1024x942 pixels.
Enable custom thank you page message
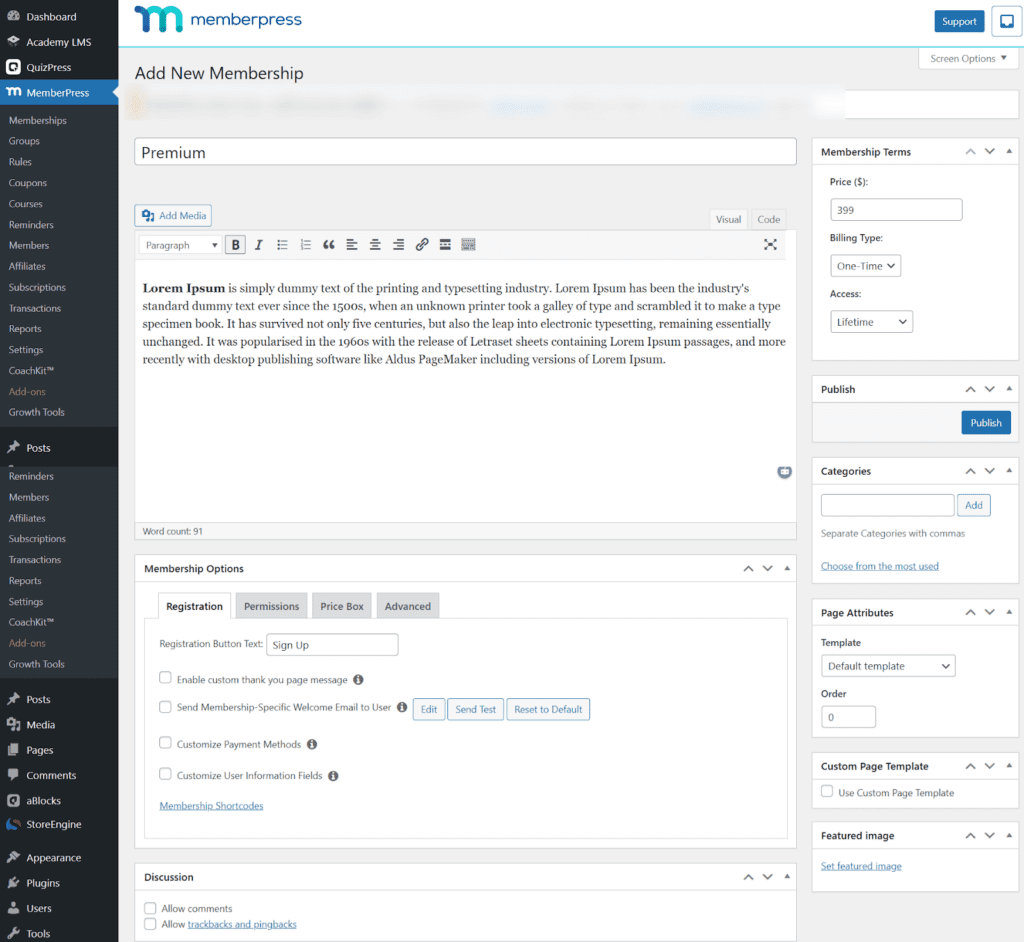coord(164,677)
